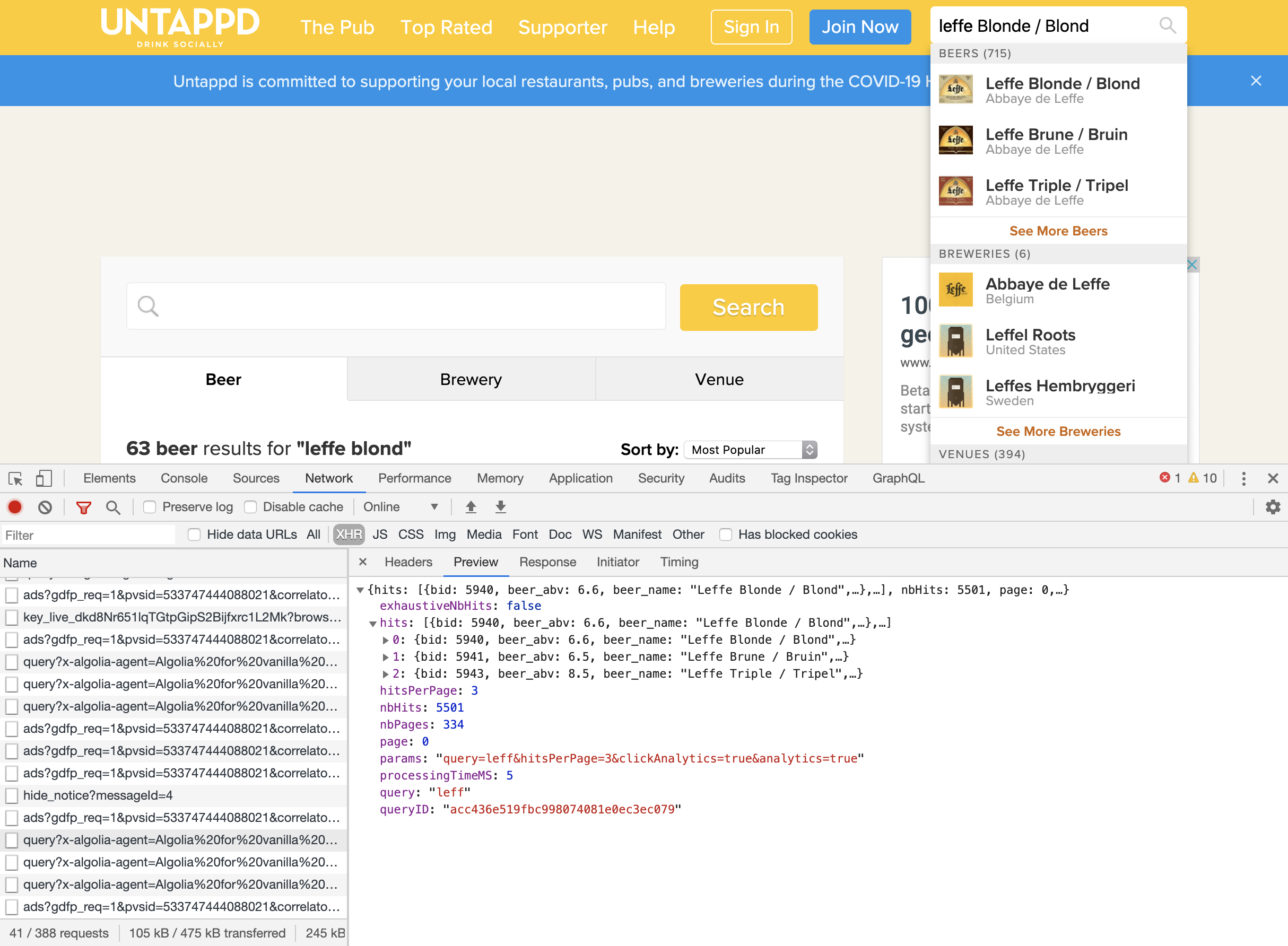The image size is (1288, 946).
Task: Toggle Img filter type
Action: pos(445,535)
